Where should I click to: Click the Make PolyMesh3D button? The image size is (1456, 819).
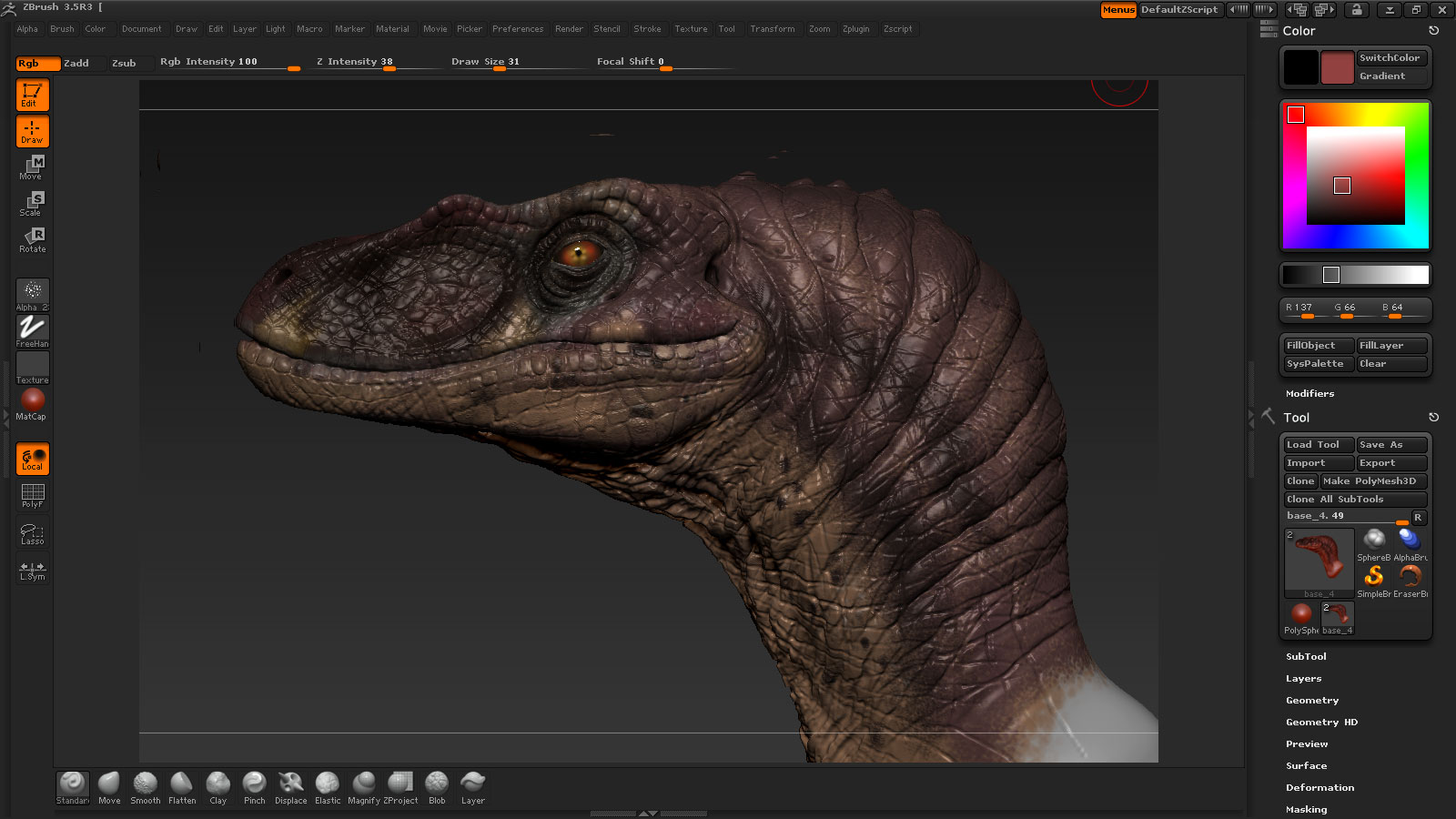click(1372, 481)
